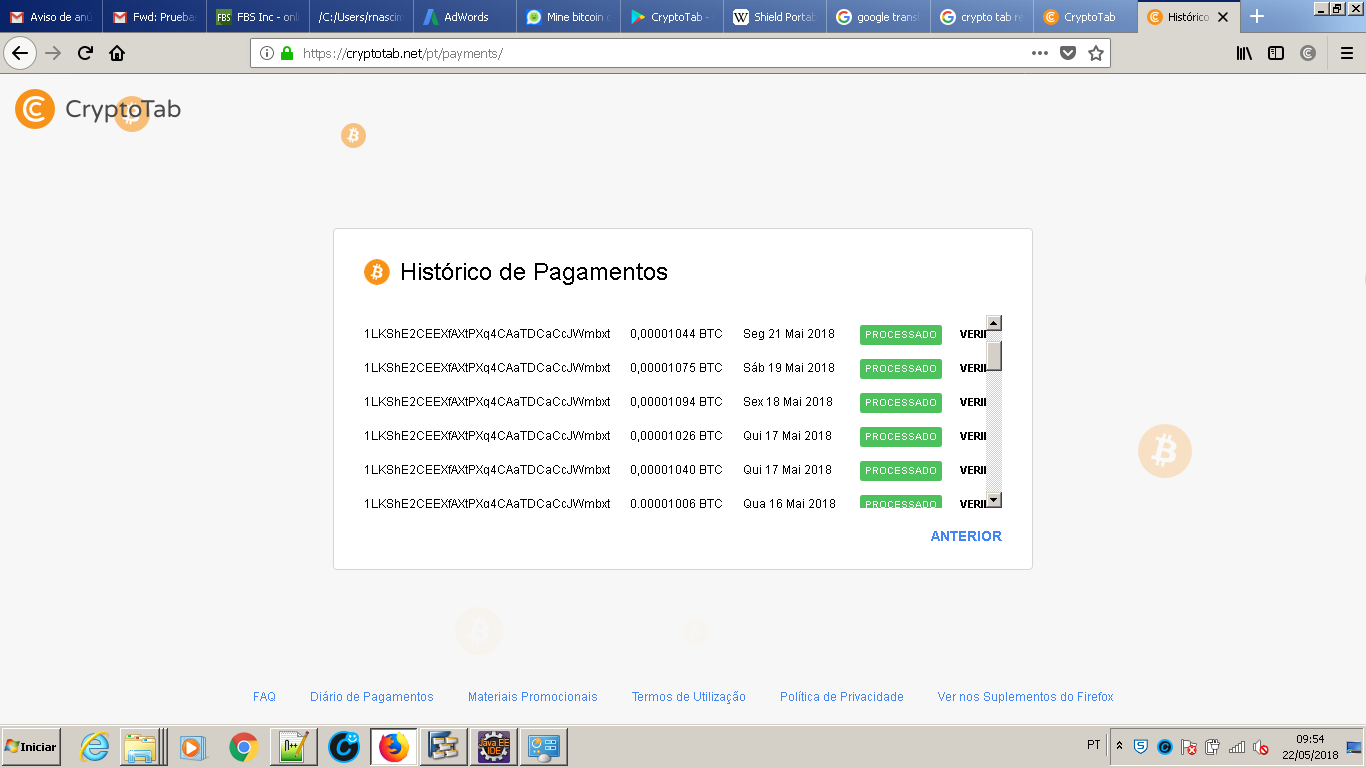Open the Diário de Pagamentos link
1366x768 pixels.
(371, 697)
